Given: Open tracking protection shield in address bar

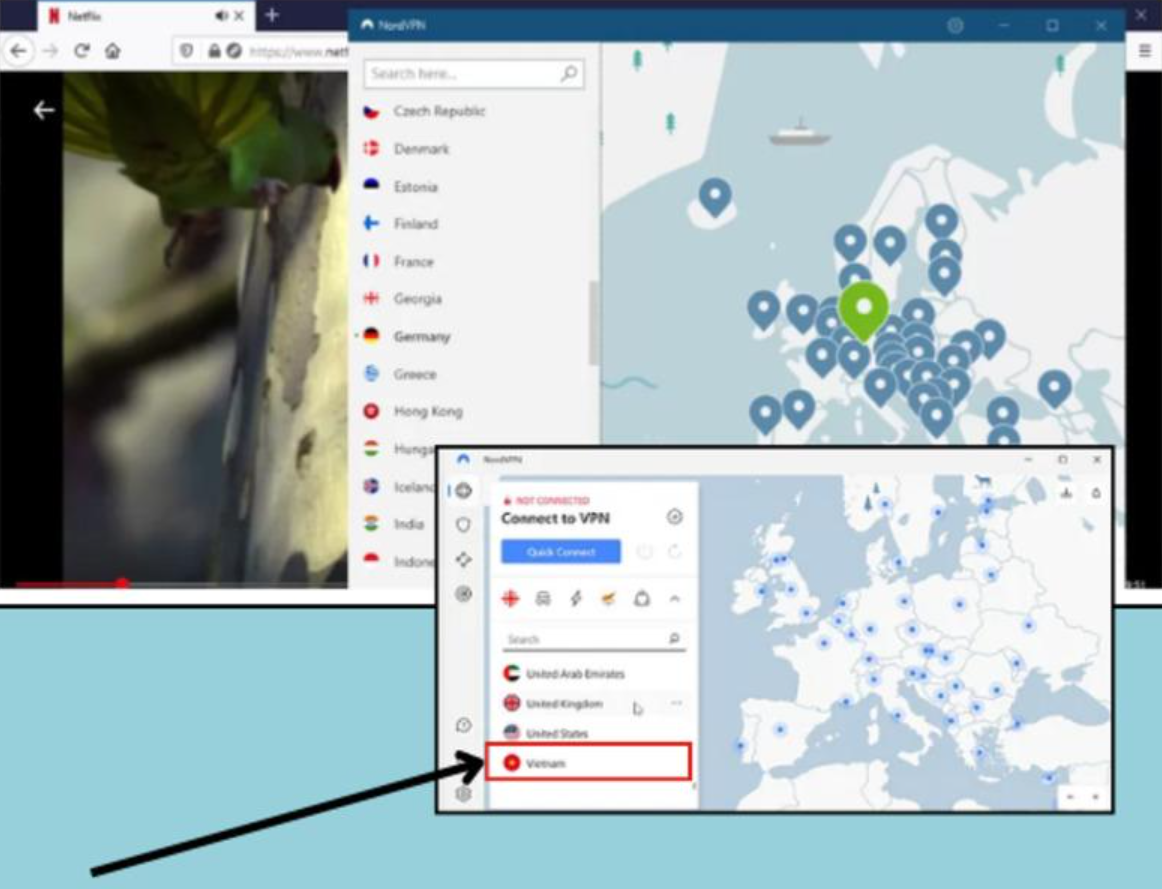Looking at the screenshot, I should (187, 51).
